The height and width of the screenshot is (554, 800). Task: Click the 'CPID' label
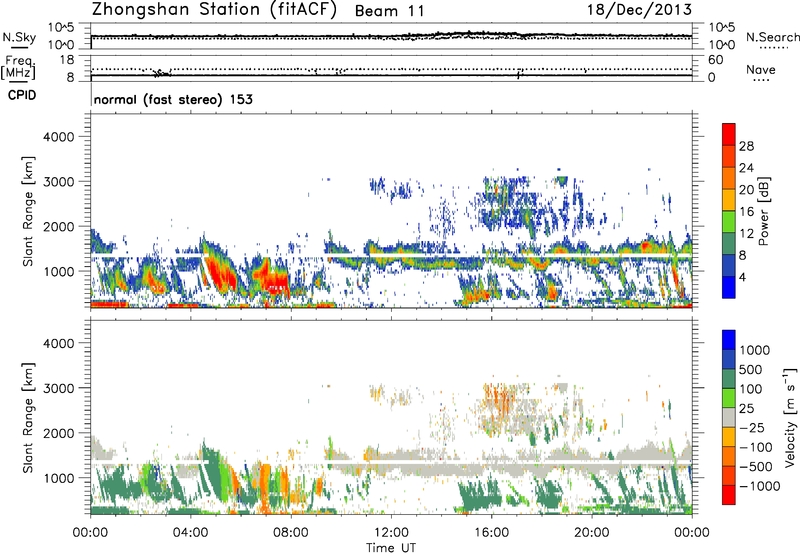coord(22,95)
